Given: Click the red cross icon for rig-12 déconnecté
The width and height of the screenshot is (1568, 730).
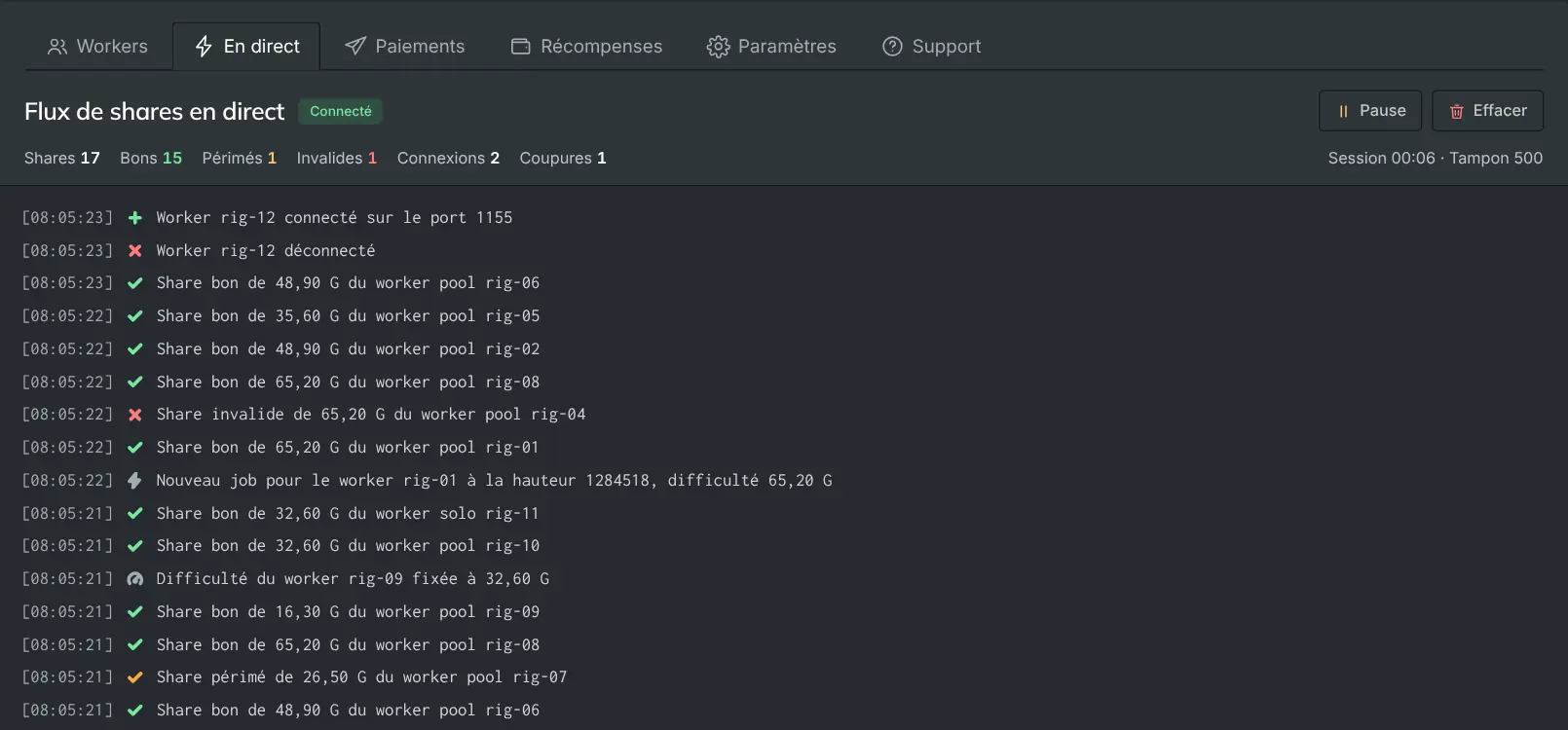Looking at the screenshot, I should pos(135,251).
